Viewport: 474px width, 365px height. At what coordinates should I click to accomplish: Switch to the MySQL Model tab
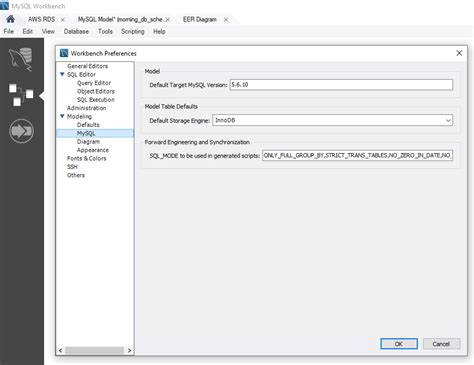click(x=120, y=19)
